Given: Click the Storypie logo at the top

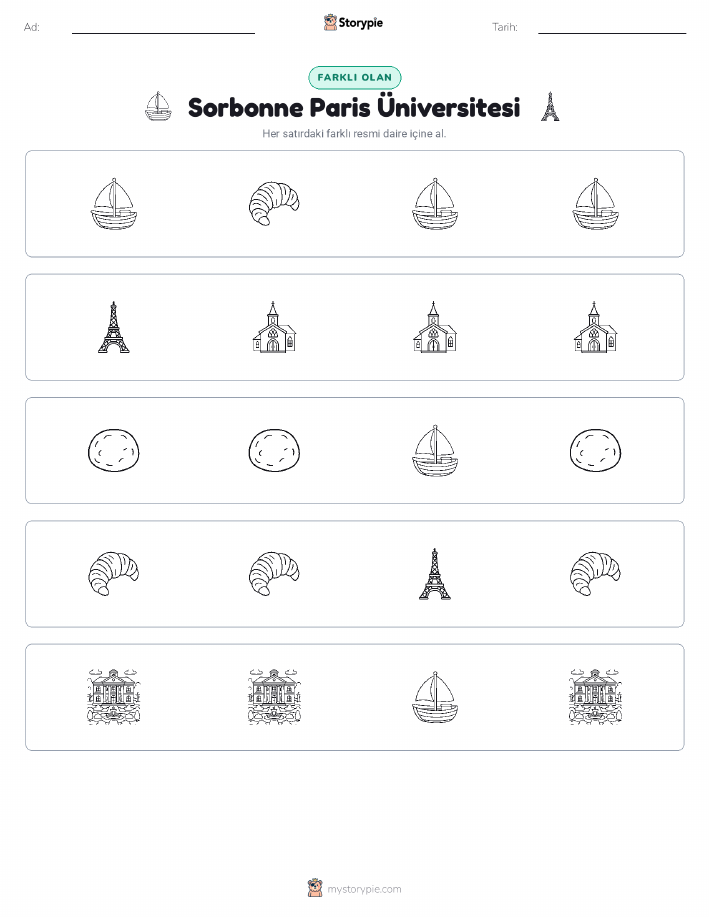Looking at the screenshot, I should click(x=353, y=23).
